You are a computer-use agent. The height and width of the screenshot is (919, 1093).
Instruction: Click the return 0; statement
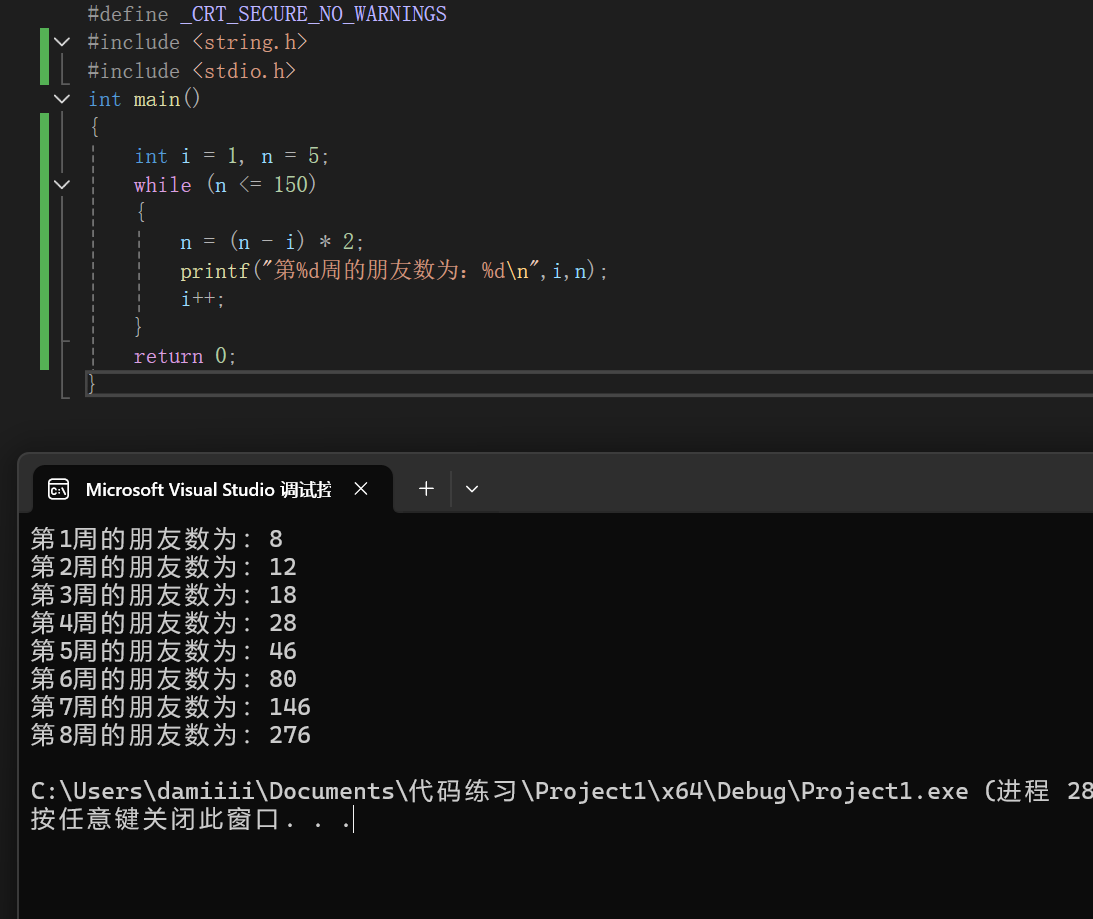pos(185,356)
